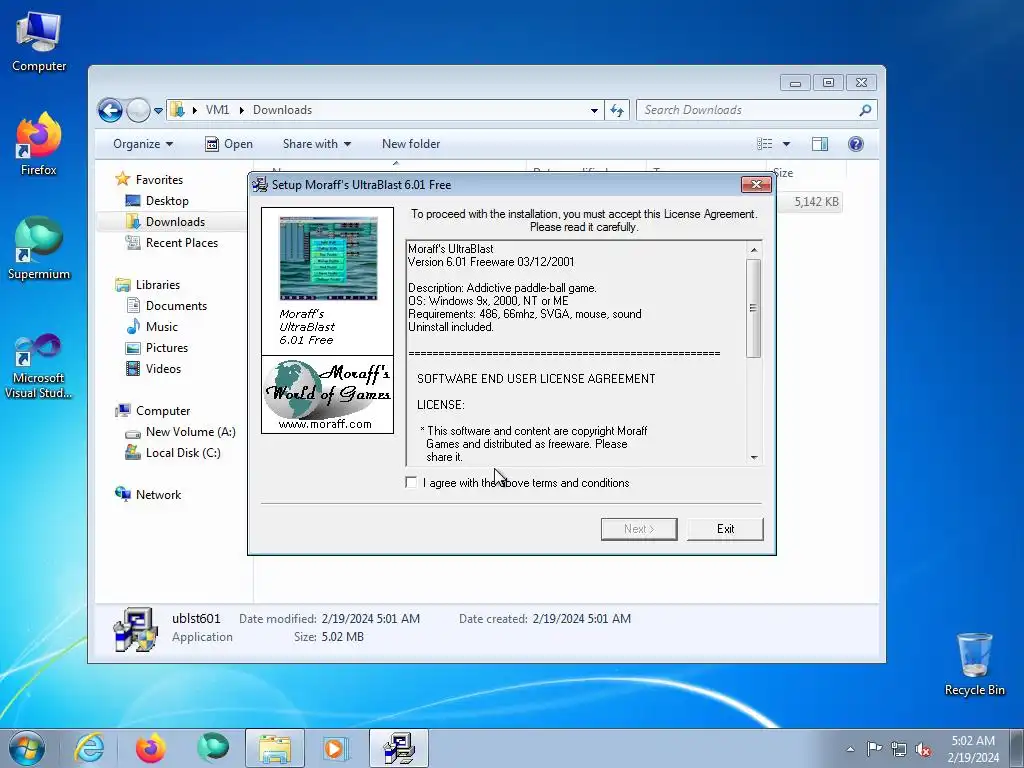
Task: Open Videos library
Action: tap(153, 368)
